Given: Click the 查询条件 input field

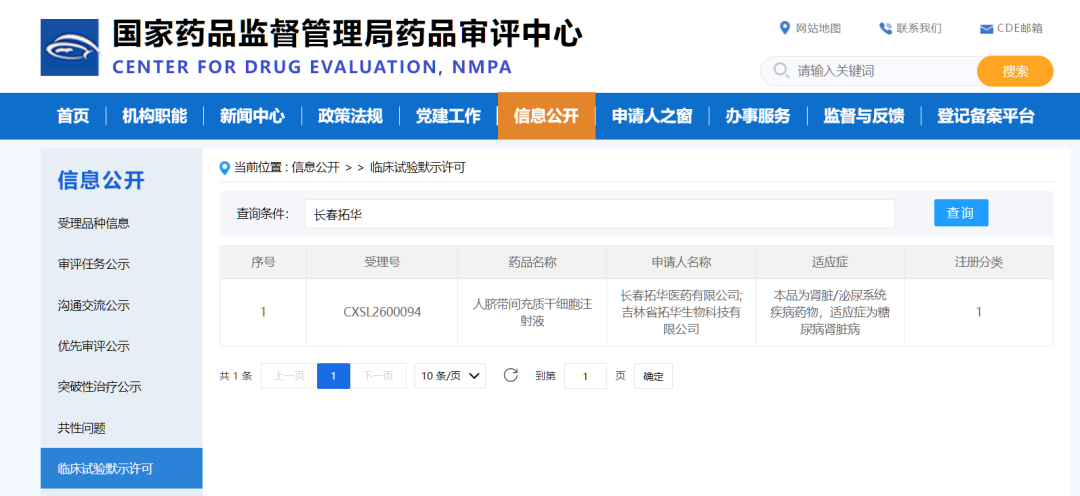Looking at the screenshot, I should click(600, 214).
